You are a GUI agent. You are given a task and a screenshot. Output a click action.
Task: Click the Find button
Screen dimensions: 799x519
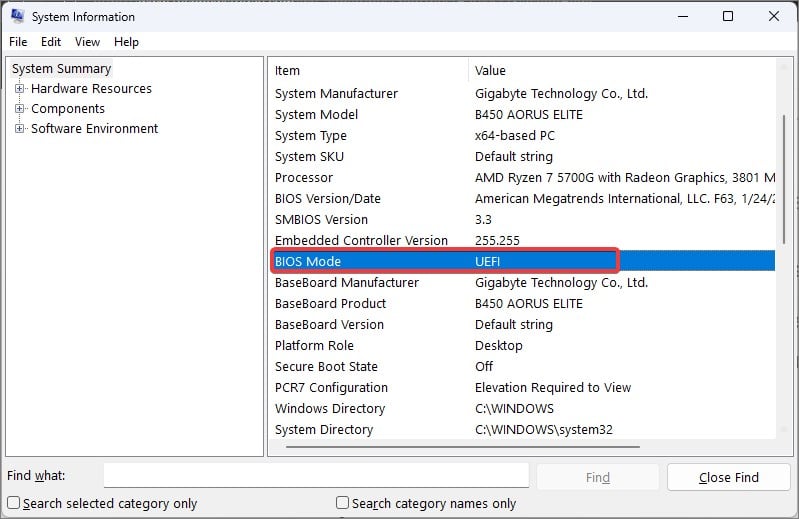click(597, 477)
